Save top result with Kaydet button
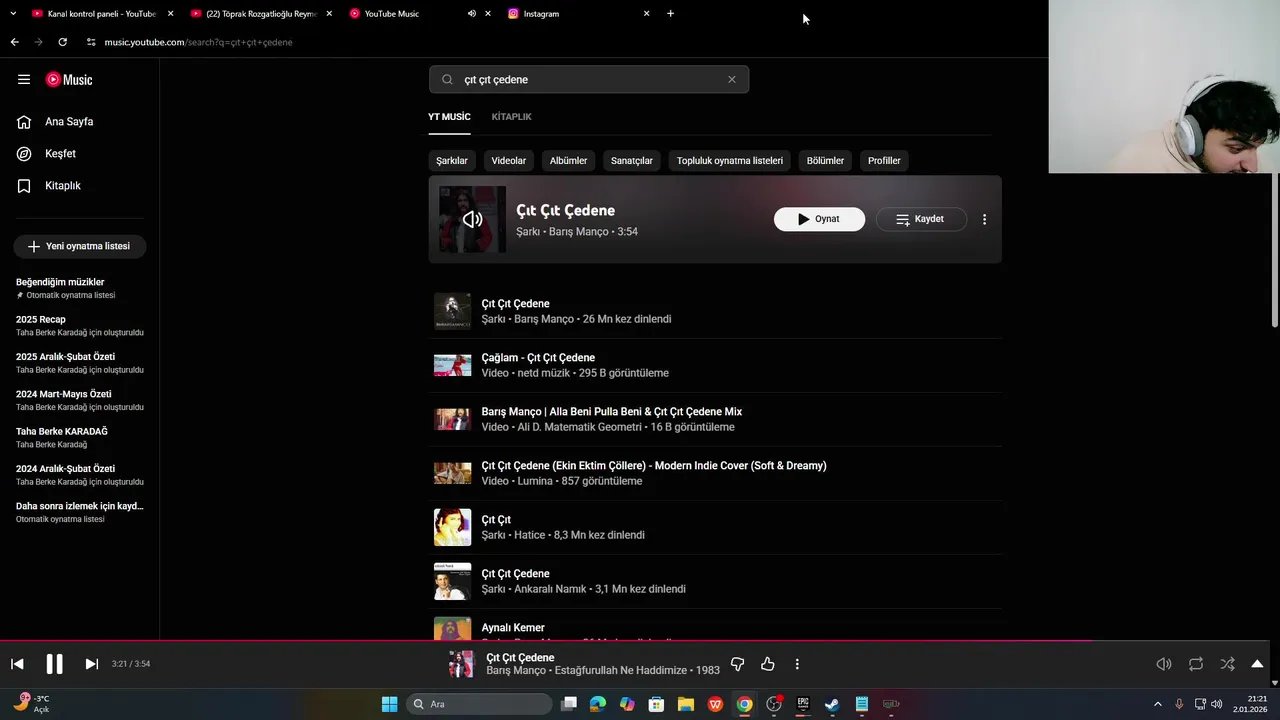1280x720 pixels. [921, 219]
